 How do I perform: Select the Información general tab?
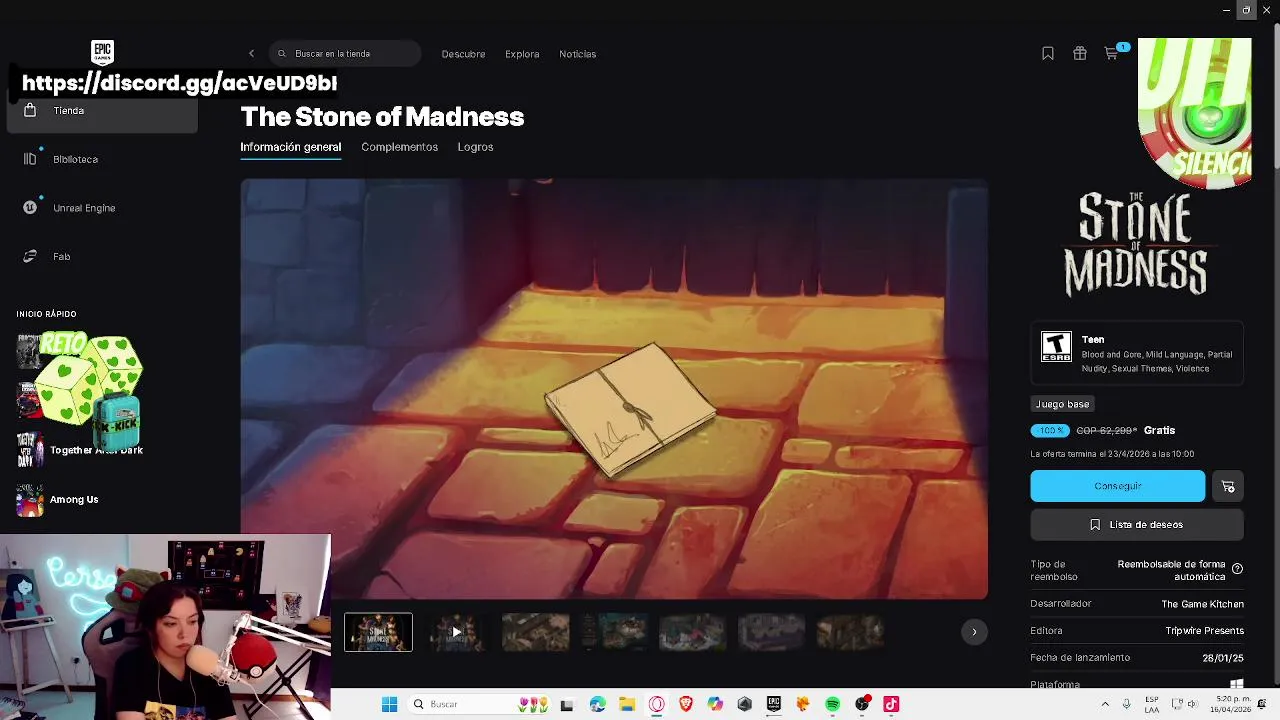tap(290, 147)
